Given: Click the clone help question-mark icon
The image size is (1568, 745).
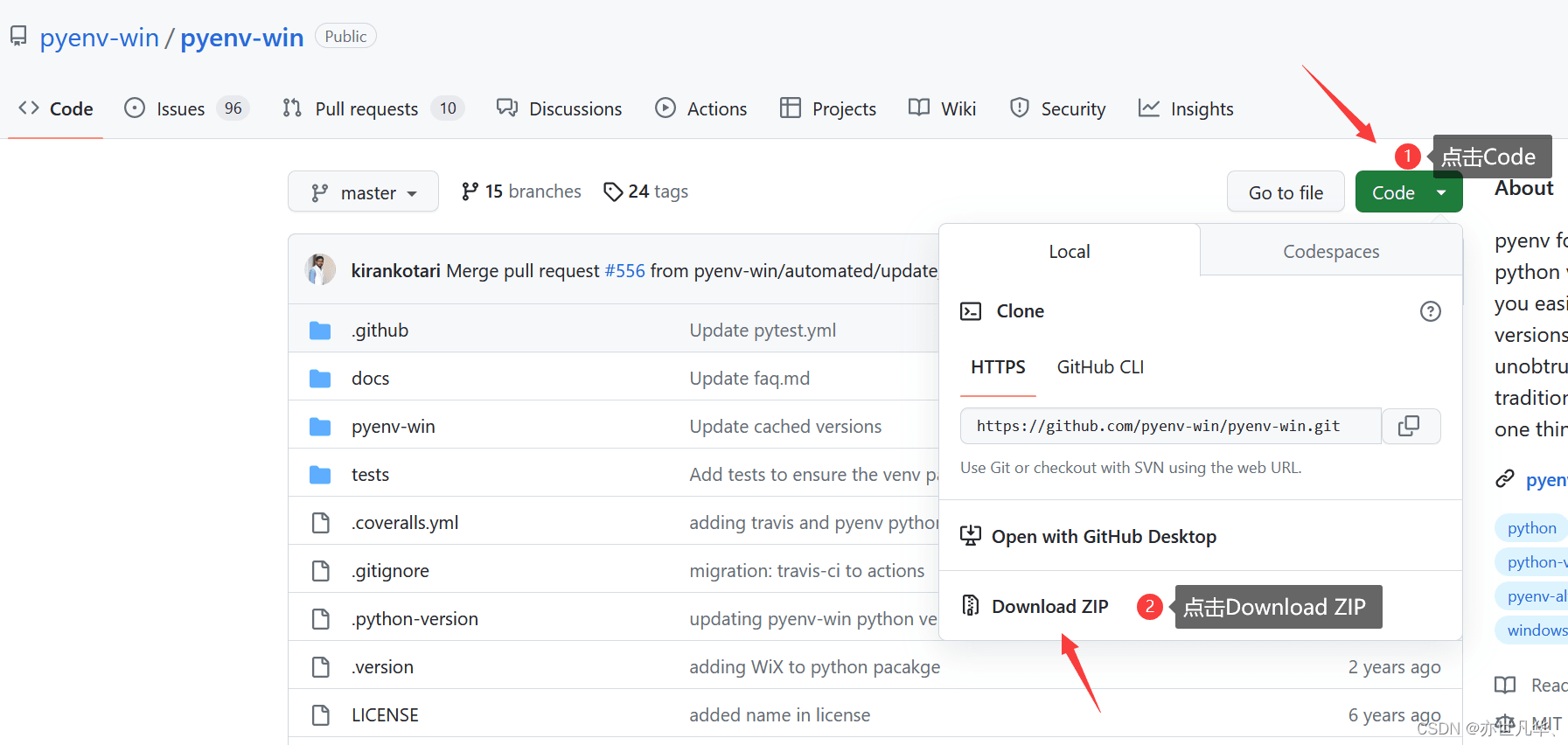Looking at the screenshot, I should (x=1431, y=311).
